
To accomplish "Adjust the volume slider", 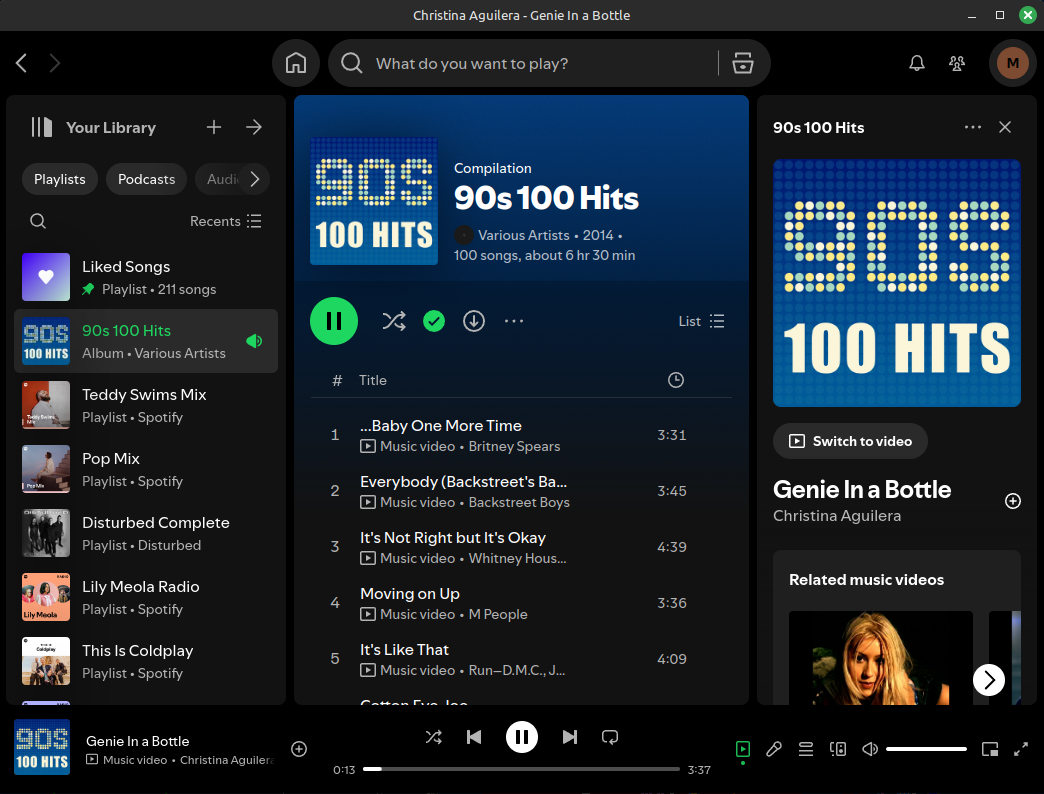I will (926, 749).
